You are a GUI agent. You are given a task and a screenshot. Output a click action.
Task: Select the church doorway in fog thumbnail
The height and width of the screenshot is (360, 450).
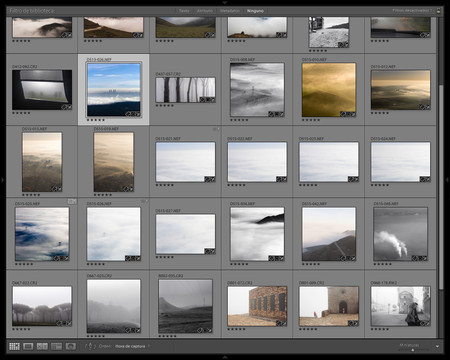click(329, 306)
